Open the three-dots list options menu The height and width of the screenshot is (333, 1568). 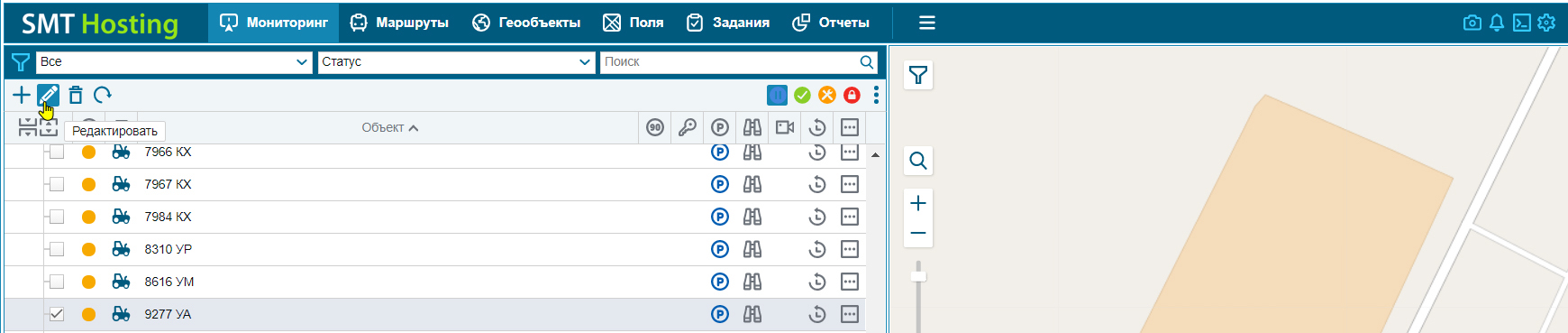(876, 95)
